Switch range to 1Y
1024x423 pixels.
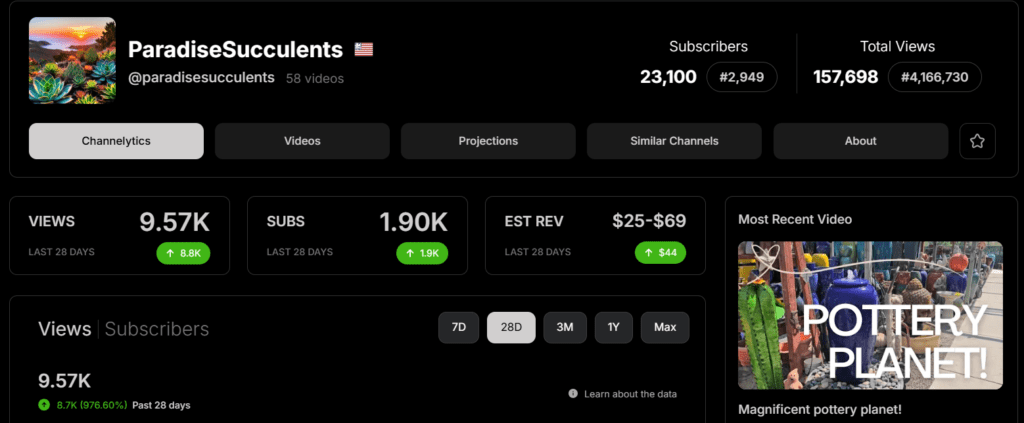613,328
